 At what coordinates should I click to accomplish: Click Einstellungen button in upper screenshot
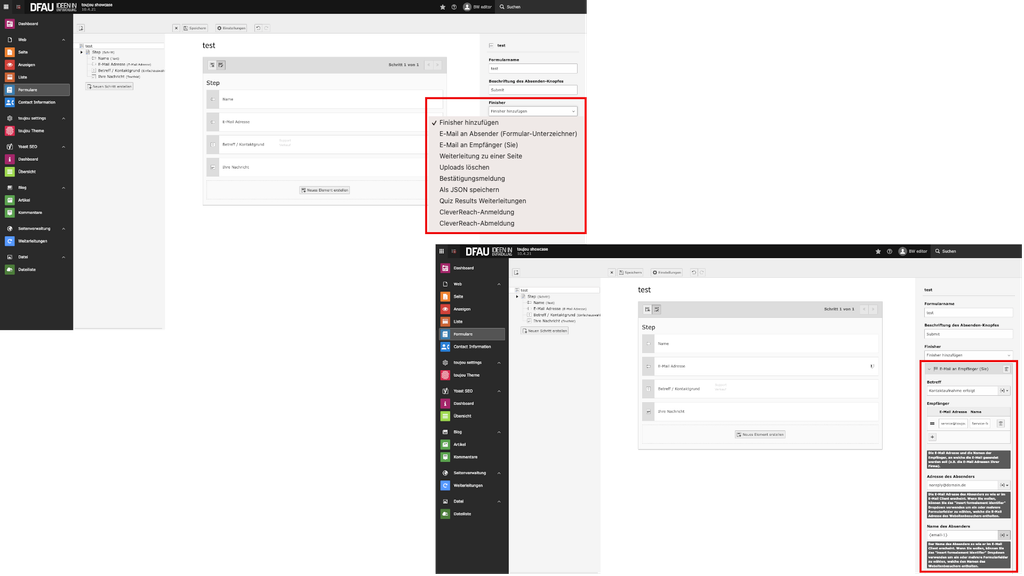(x=231, y=28)
